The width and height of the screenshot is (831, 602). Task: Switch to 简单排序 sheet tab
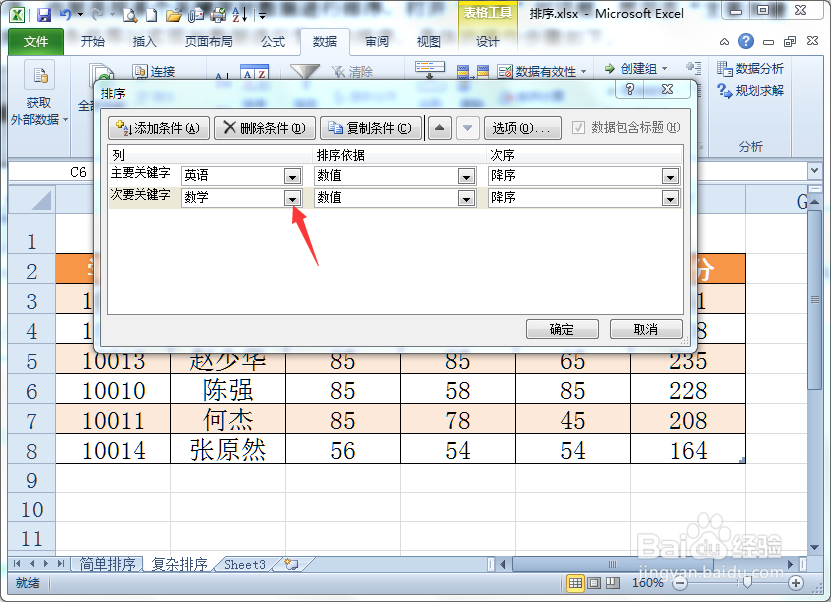click(107, 564)
